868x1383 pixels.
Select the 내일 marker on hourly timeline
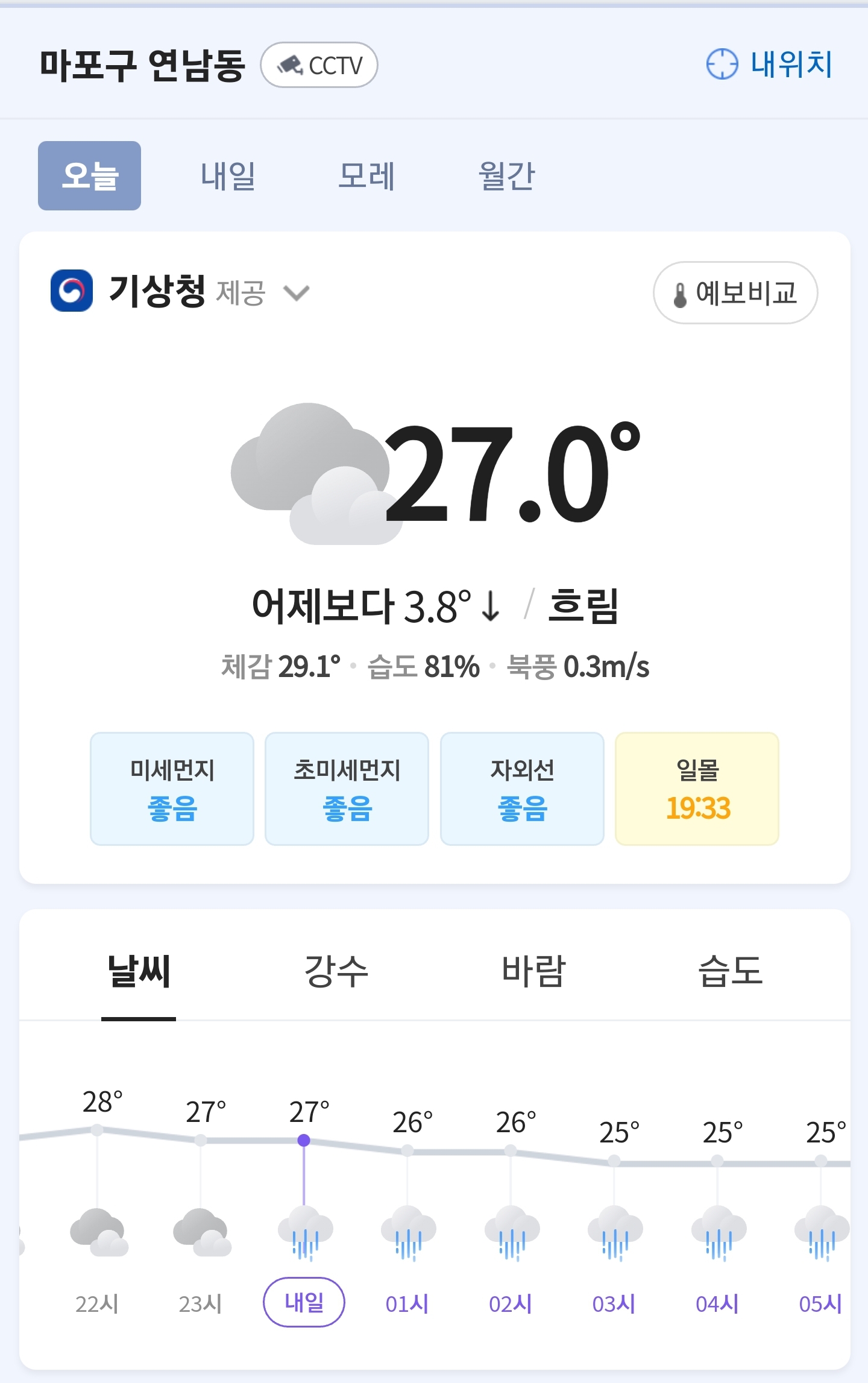click(x=304, y=1302)
